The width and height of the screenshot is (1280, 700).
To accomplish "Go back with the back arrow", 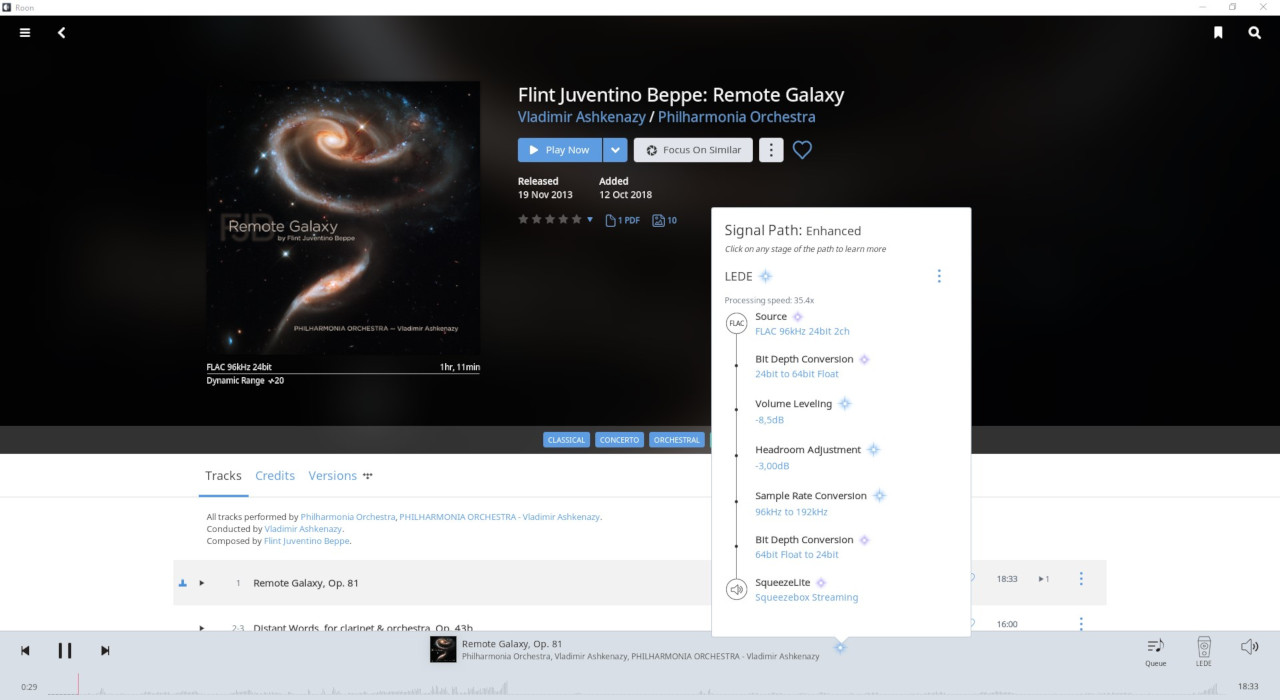I will point(61,33).
